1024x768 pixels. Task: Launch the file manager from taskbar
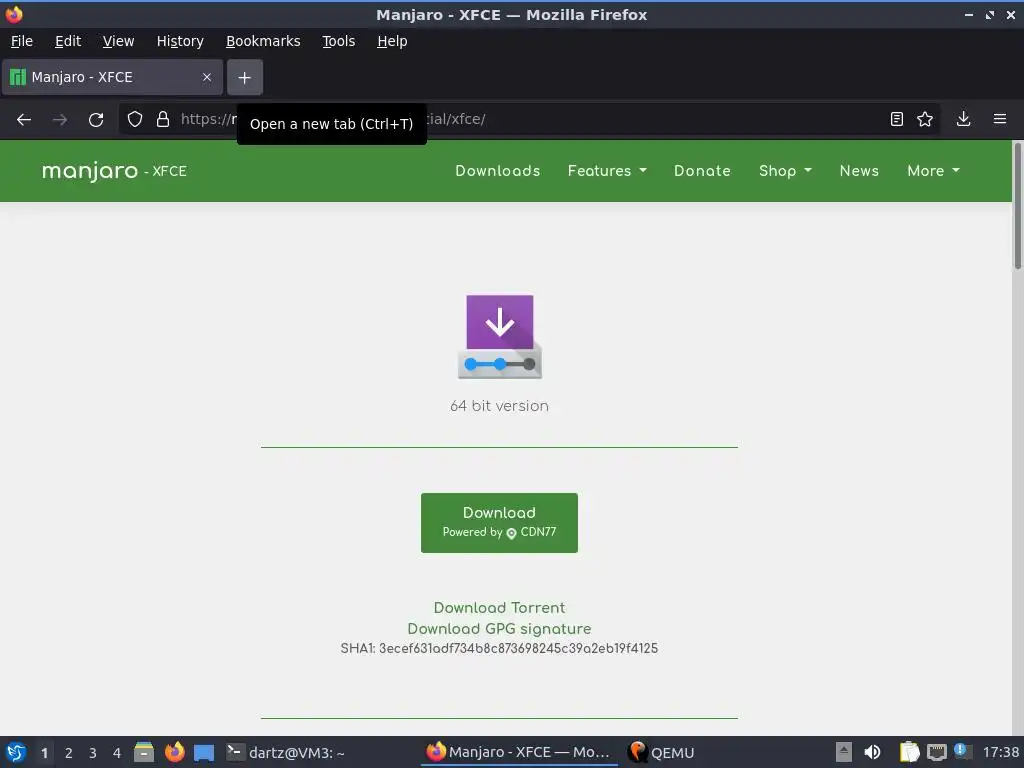(x=144, y=752)
